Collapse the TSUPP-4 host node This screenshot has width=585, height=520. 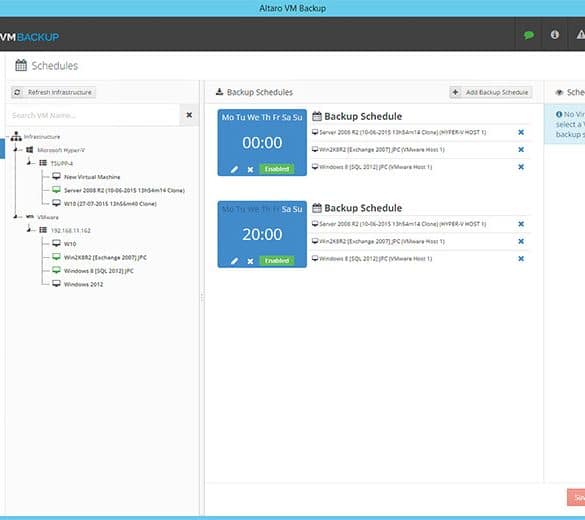point(29,163)
